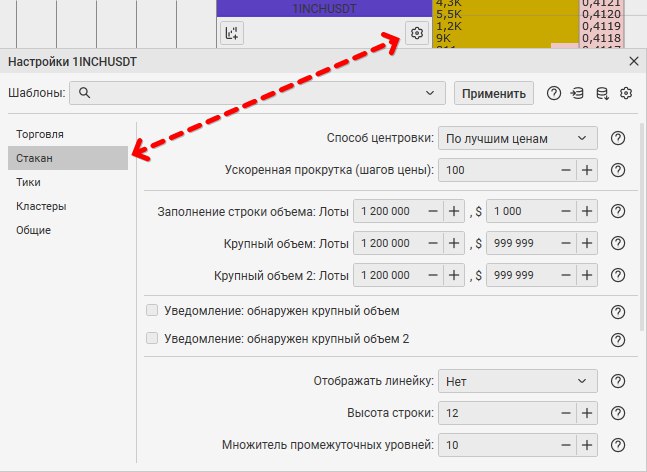The width and height of the screenshot is (647, 472).
Task: Click the Множитель промежуточных уровней input field
Action: 497,445
